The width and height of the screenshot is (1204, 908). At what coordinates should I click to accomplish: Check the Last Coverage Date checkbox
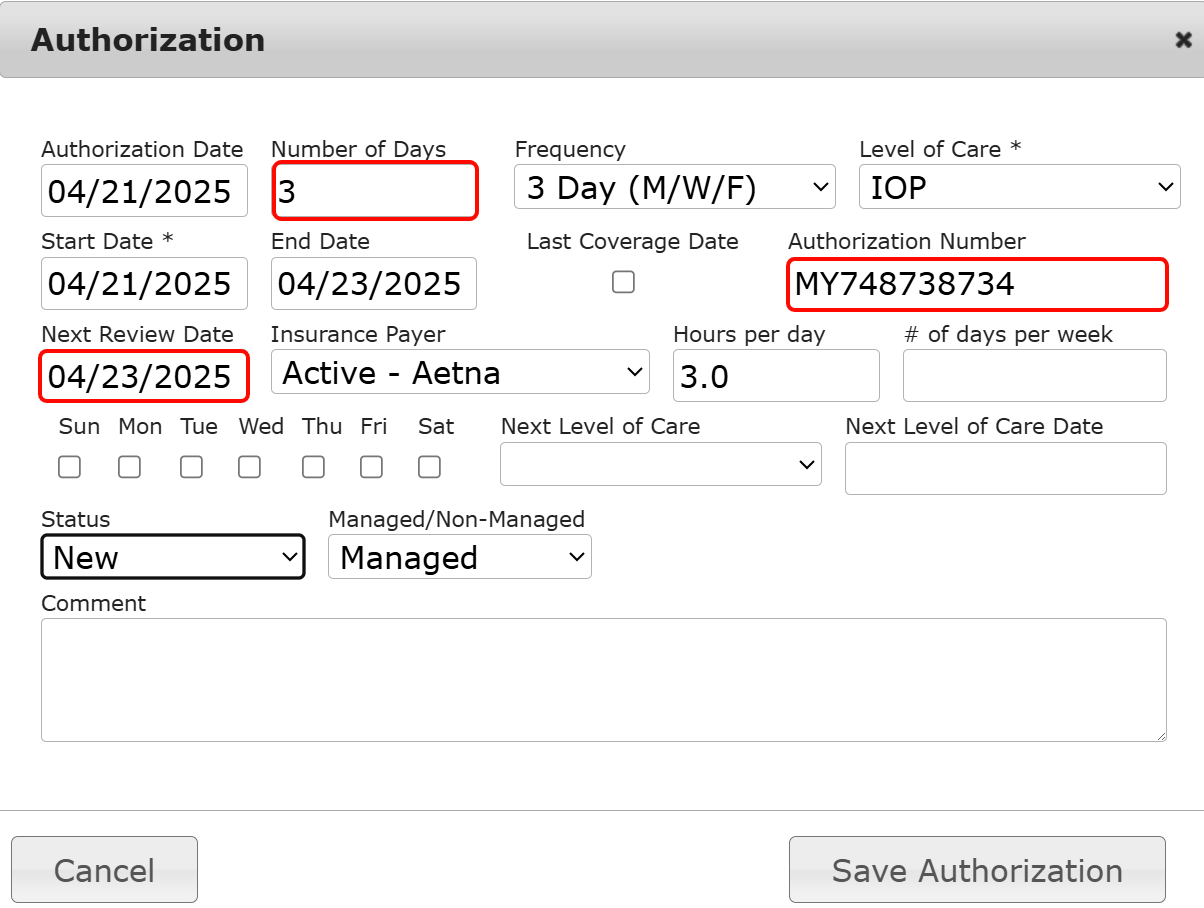point(623,283)
